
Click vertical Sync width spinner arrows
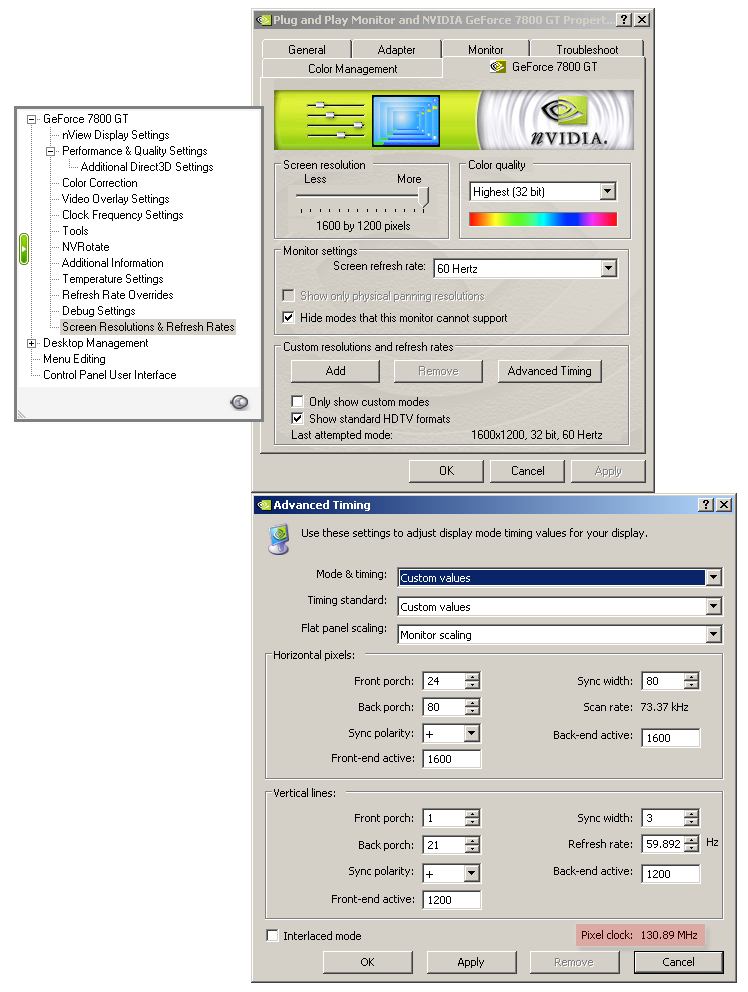(691, 818)
